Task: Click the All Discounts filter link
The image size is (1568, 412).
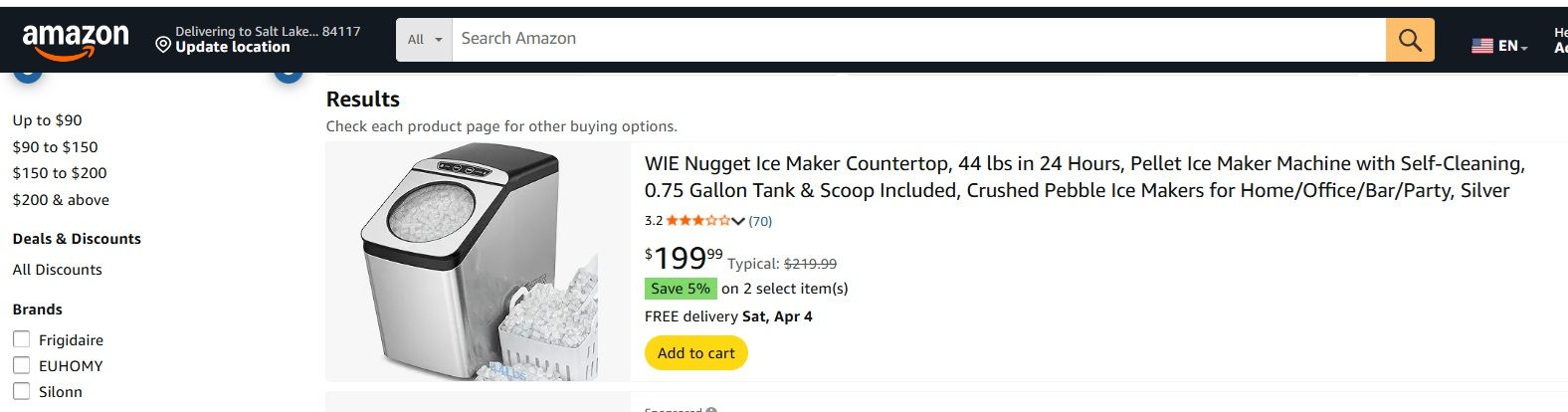Action: [x=57, y=270]
